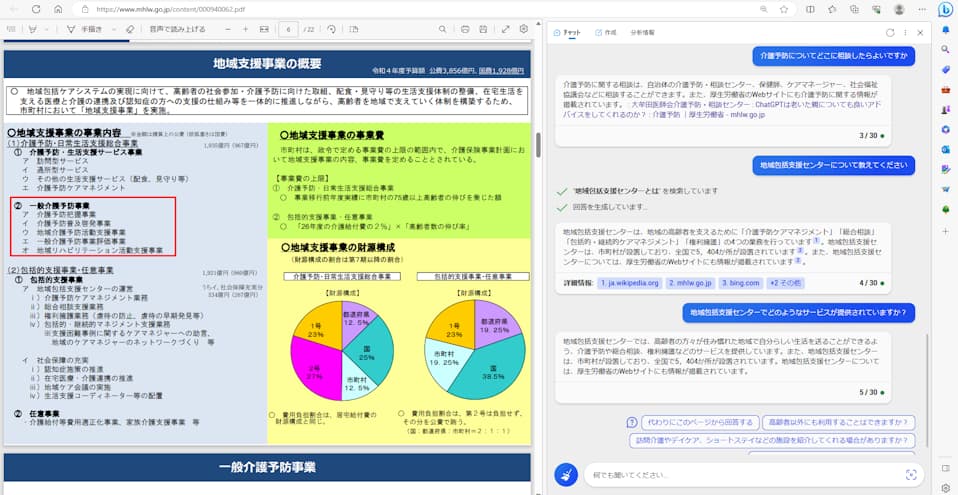Click the 代わりにこのページから回答する suggestion

pos(701,422)
